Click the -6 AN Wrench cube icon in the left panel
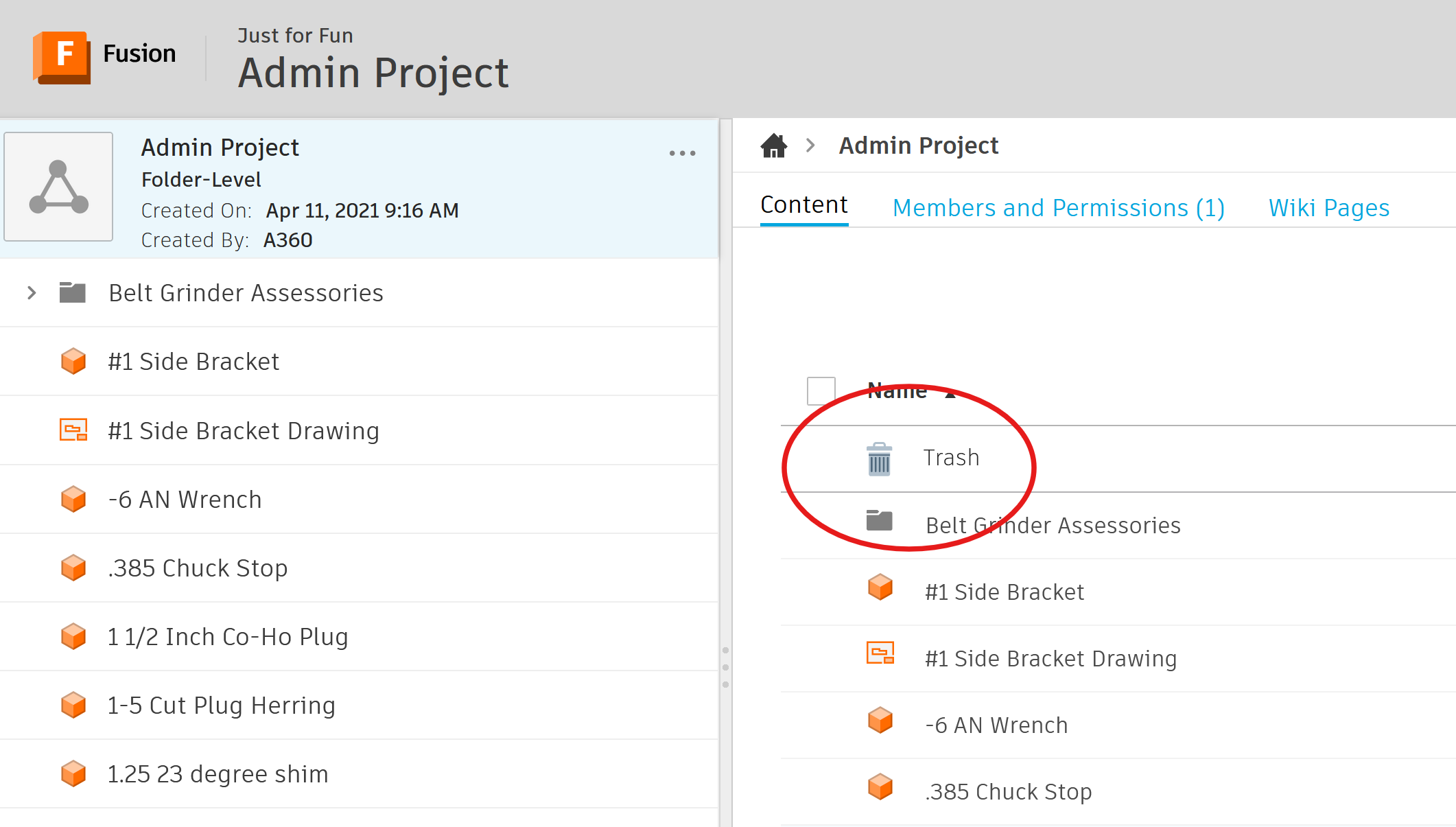Screen dimensions: 1456x827 click(73, 499)
